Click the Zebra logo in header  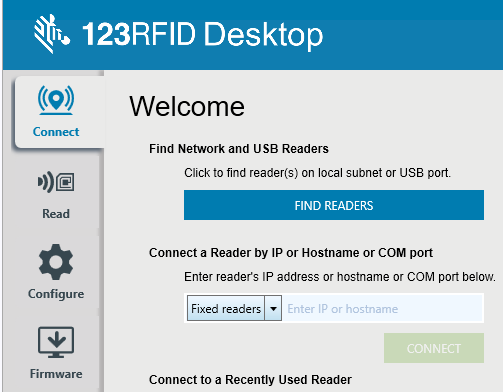click(52, 34)
